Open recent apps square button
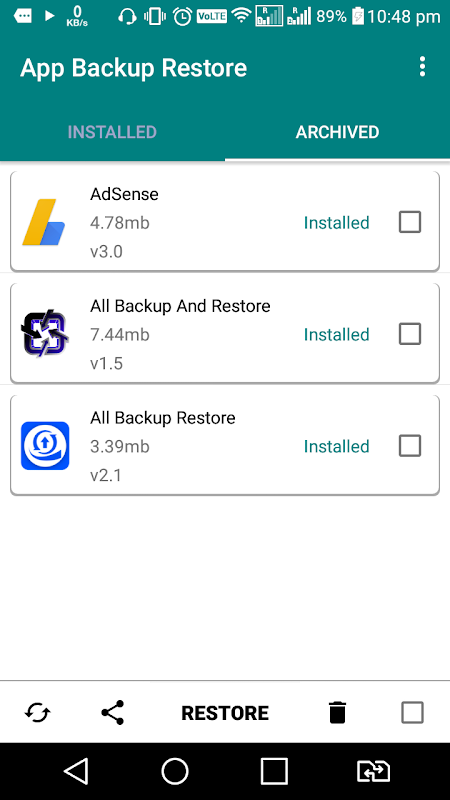The width and height of the screenshot is (450, 800). (274, 771)
